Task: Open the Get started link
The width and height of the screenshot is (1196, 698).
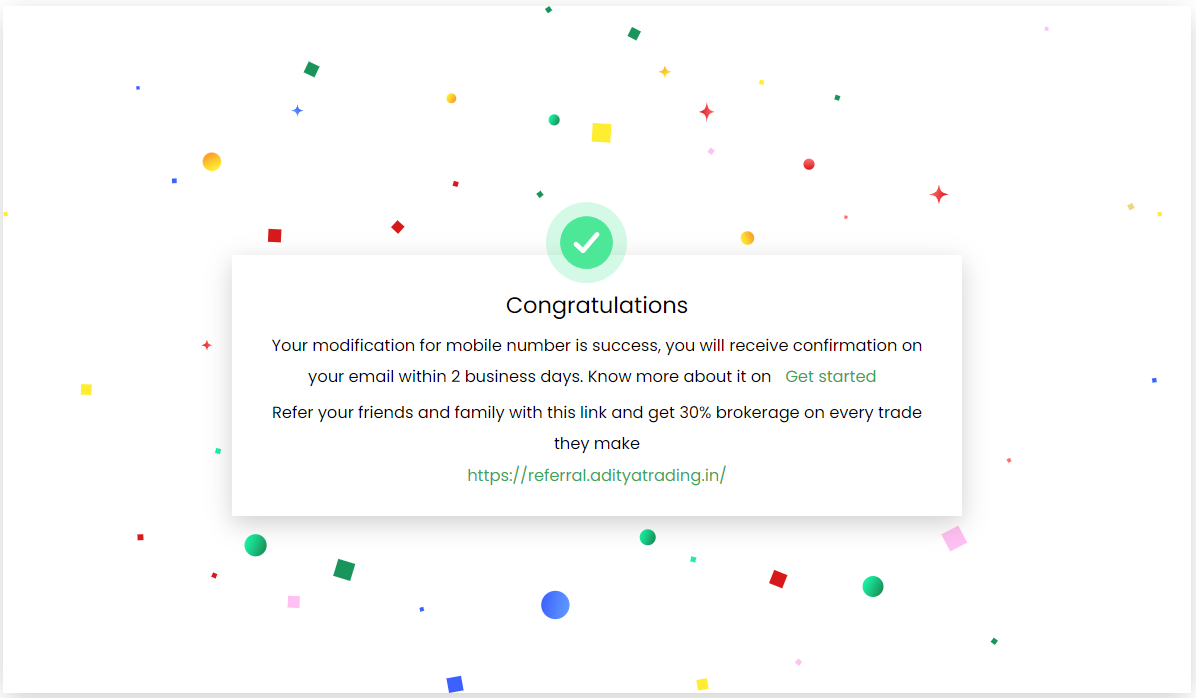Action: pos(830,377)
